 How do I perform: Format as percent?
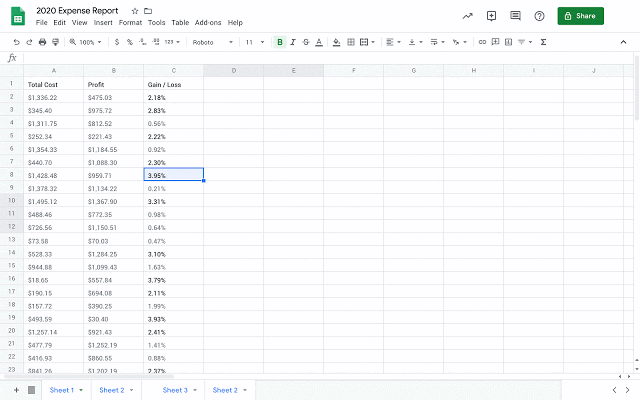click(x=130, y=42)
